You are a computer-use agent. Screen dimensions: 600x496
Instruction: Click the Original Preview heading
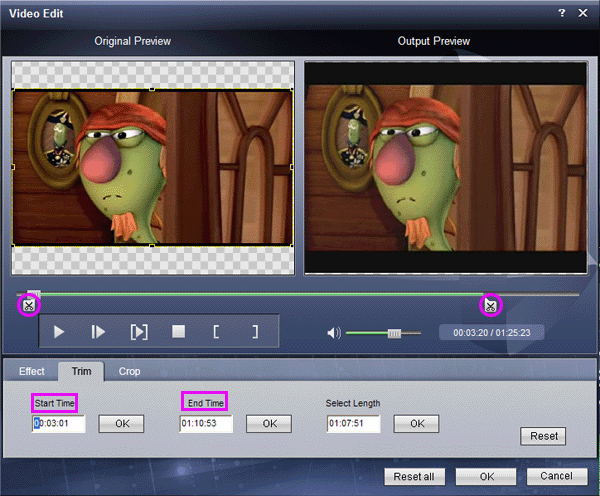point(132,41)
